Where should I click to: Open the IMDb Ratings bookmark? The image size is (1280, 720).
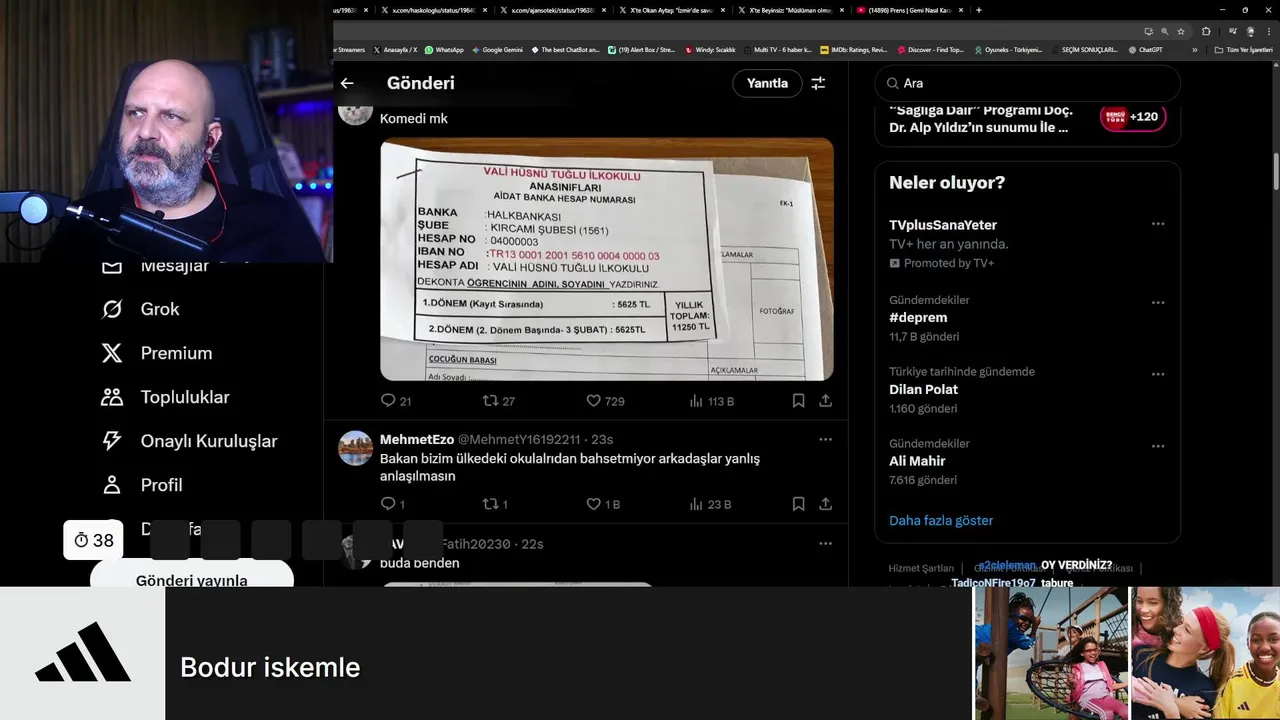tap(853, 49)
